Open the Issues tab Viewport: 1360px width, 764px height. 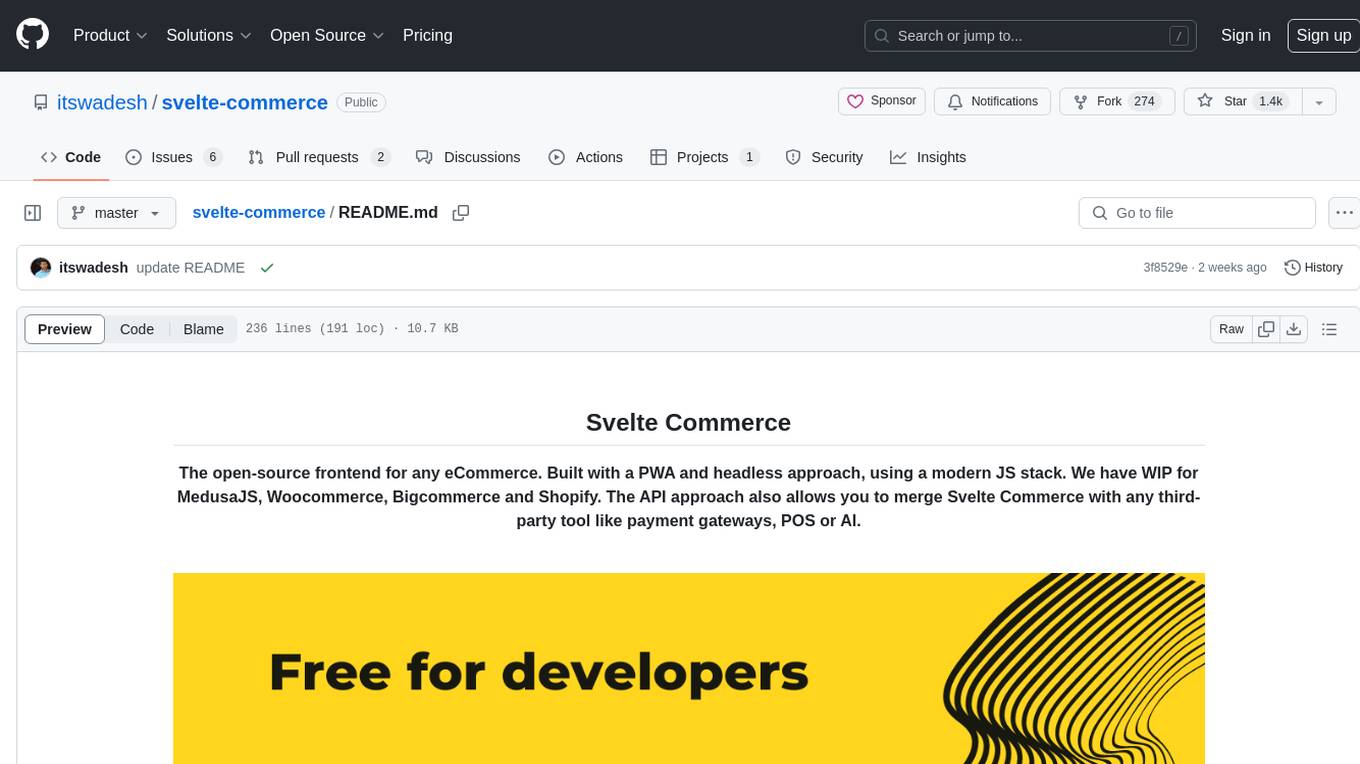click(x=172, y=157)
